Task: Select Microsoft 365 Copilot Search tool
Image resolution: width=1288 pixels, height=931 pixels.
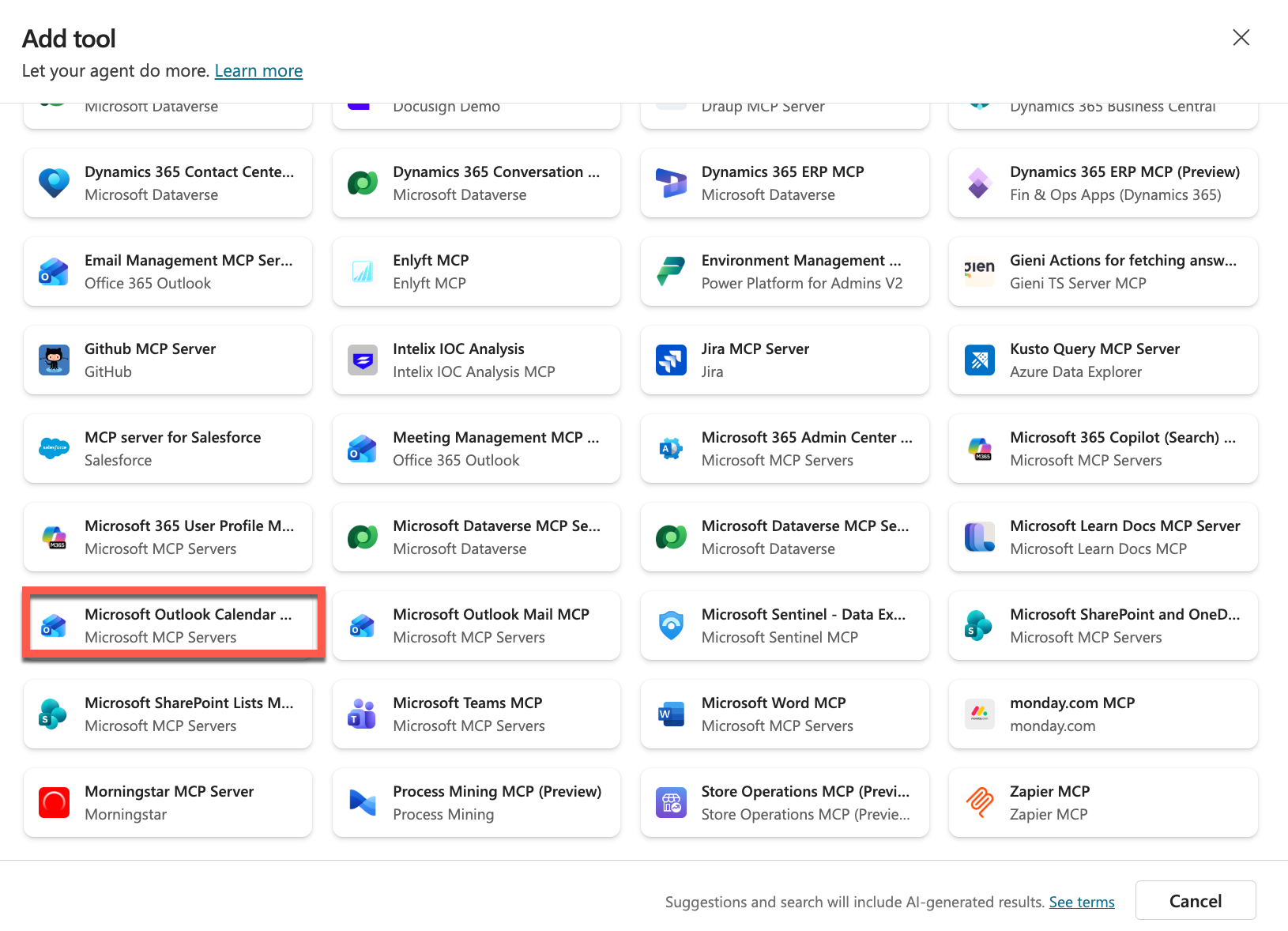Action: coord(1102,448)
